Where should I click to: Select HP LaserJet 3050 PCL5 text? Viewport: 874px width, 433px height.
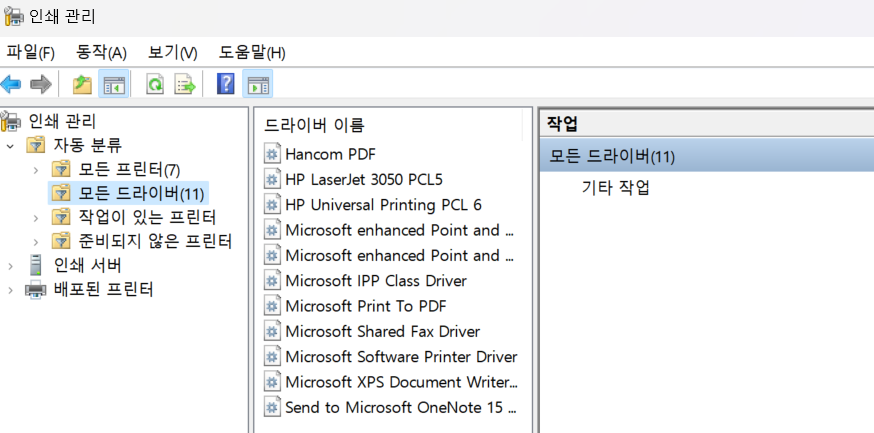tap(364, 179)
